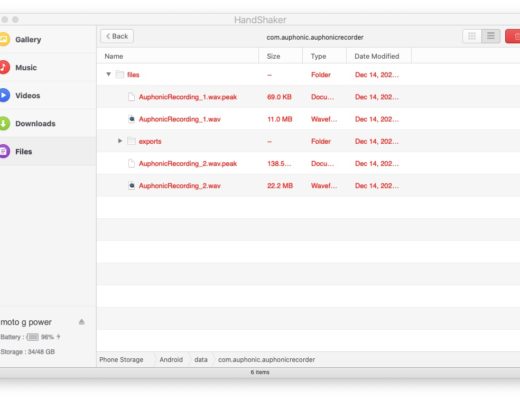Select the Music sidebar label
This screenshot has width=520, height=400.
pos(26,67)
